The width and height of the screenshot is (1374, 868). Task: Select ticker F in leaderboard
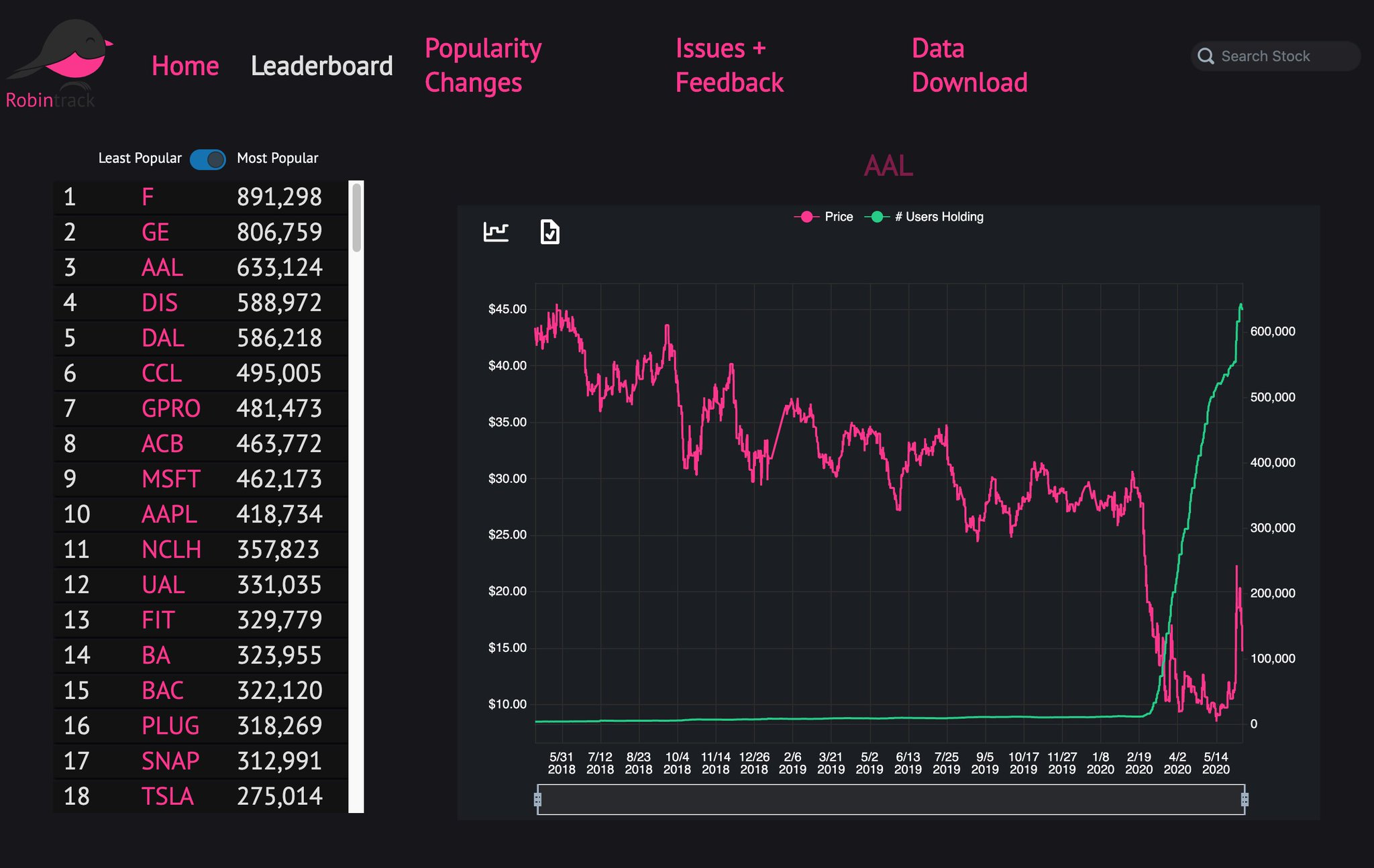point(148,197)
